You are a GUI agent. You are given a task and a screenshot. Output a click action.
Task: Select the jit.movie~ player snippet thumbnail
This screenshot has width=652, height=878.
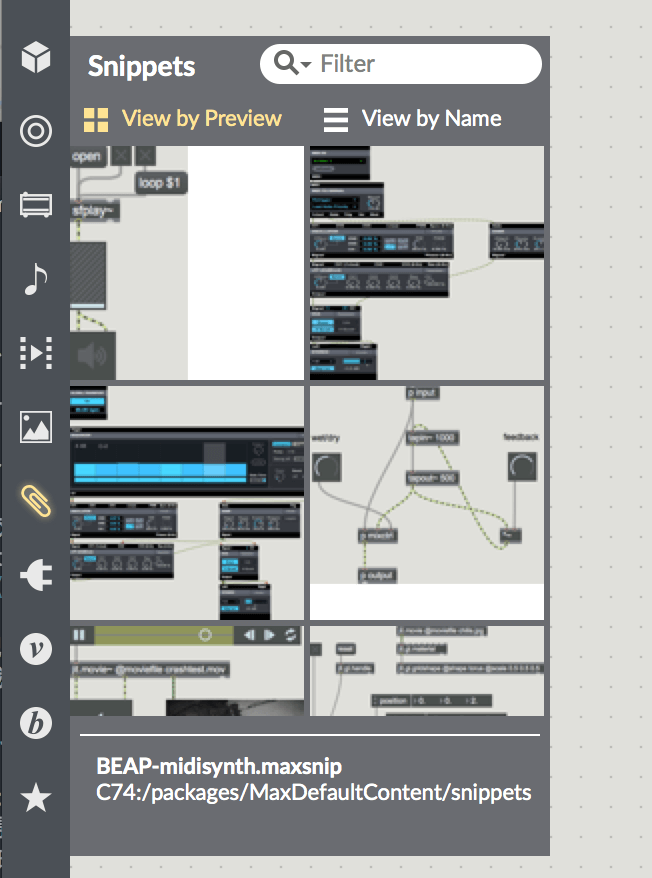tap(187, 671)
